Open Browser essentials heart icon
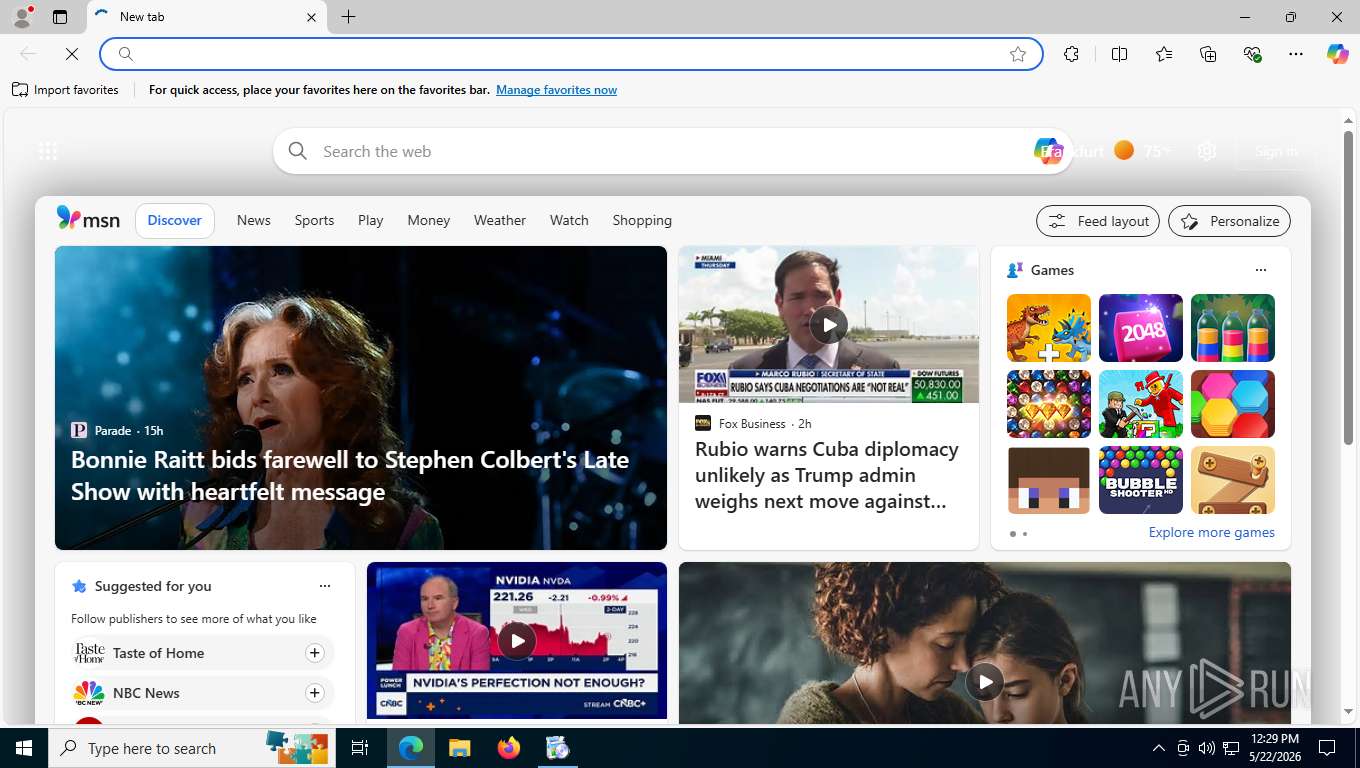Screen dimensions: 1360x768 click(x=1252, y=54)
